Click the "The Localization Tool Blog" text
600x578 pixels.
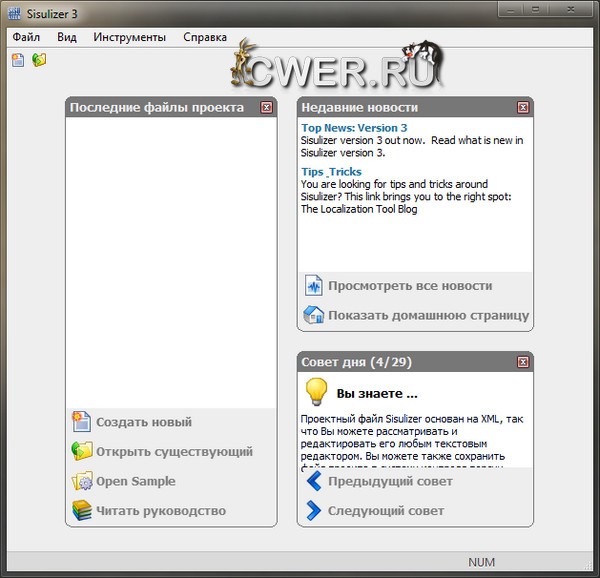tap(359, 209)
